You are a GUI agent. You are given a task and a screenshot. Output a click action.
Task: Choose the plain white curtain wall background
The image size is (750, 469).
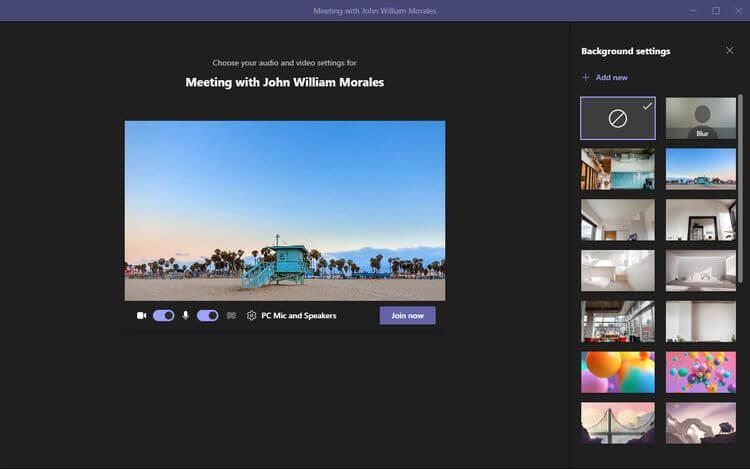tap(701, 321)
